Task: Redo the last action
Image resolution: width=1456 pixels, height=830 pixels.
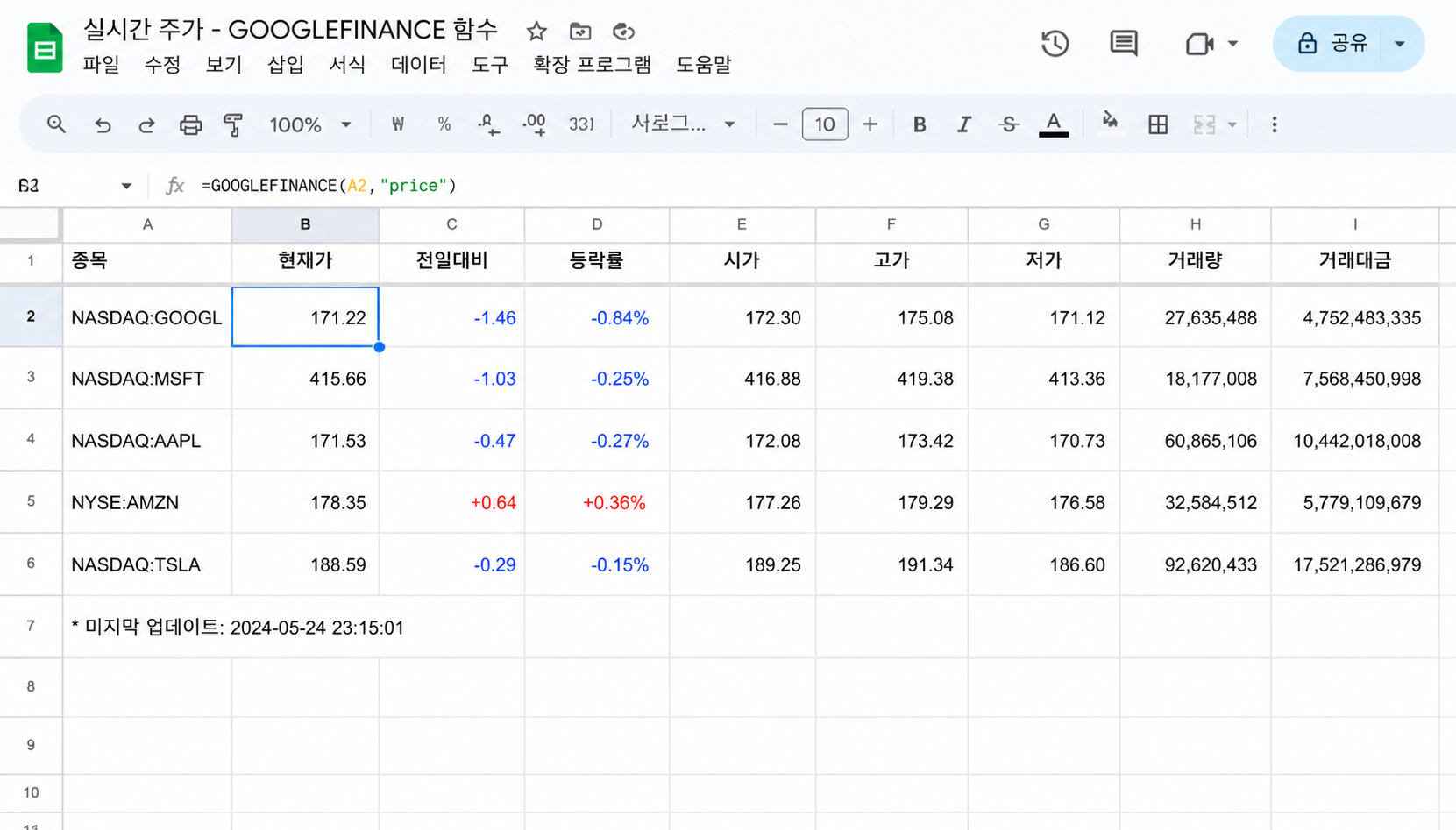Action: pos(146,124)
